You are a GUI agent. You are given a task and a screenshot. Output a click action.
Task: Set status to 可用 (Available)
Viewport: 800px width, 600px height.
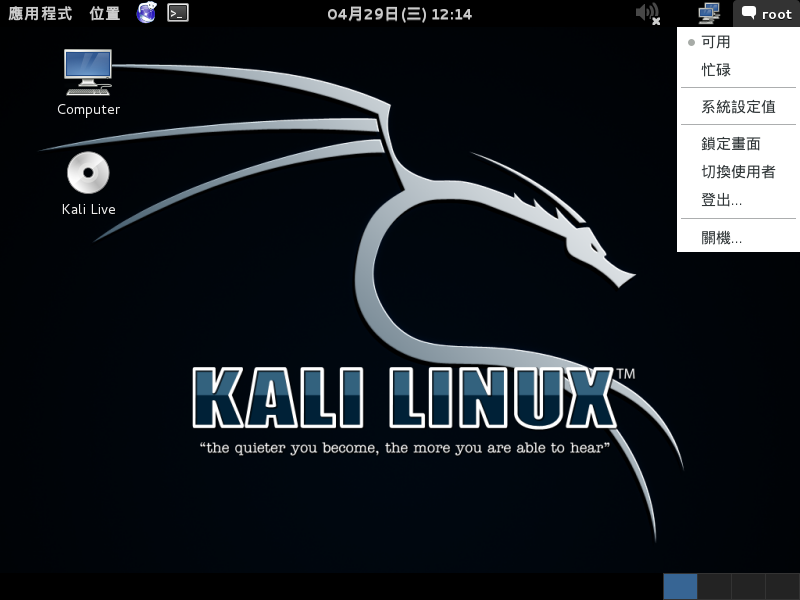716,42
